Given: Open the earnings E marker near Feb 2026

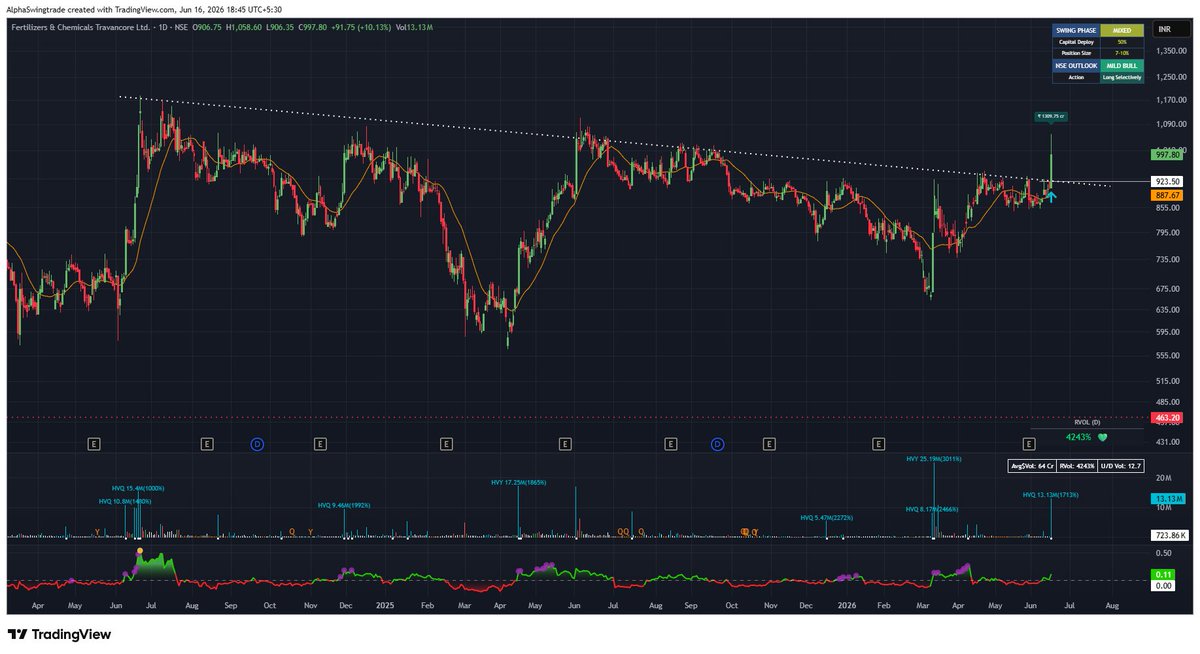Looking at the screenshot, I should click(878, 443).
